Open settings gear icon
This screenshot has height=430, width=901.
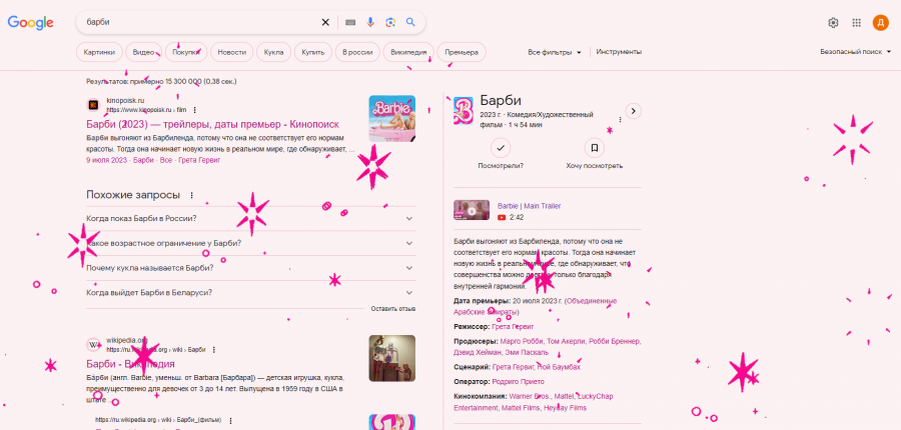click(x=833, y=22)
